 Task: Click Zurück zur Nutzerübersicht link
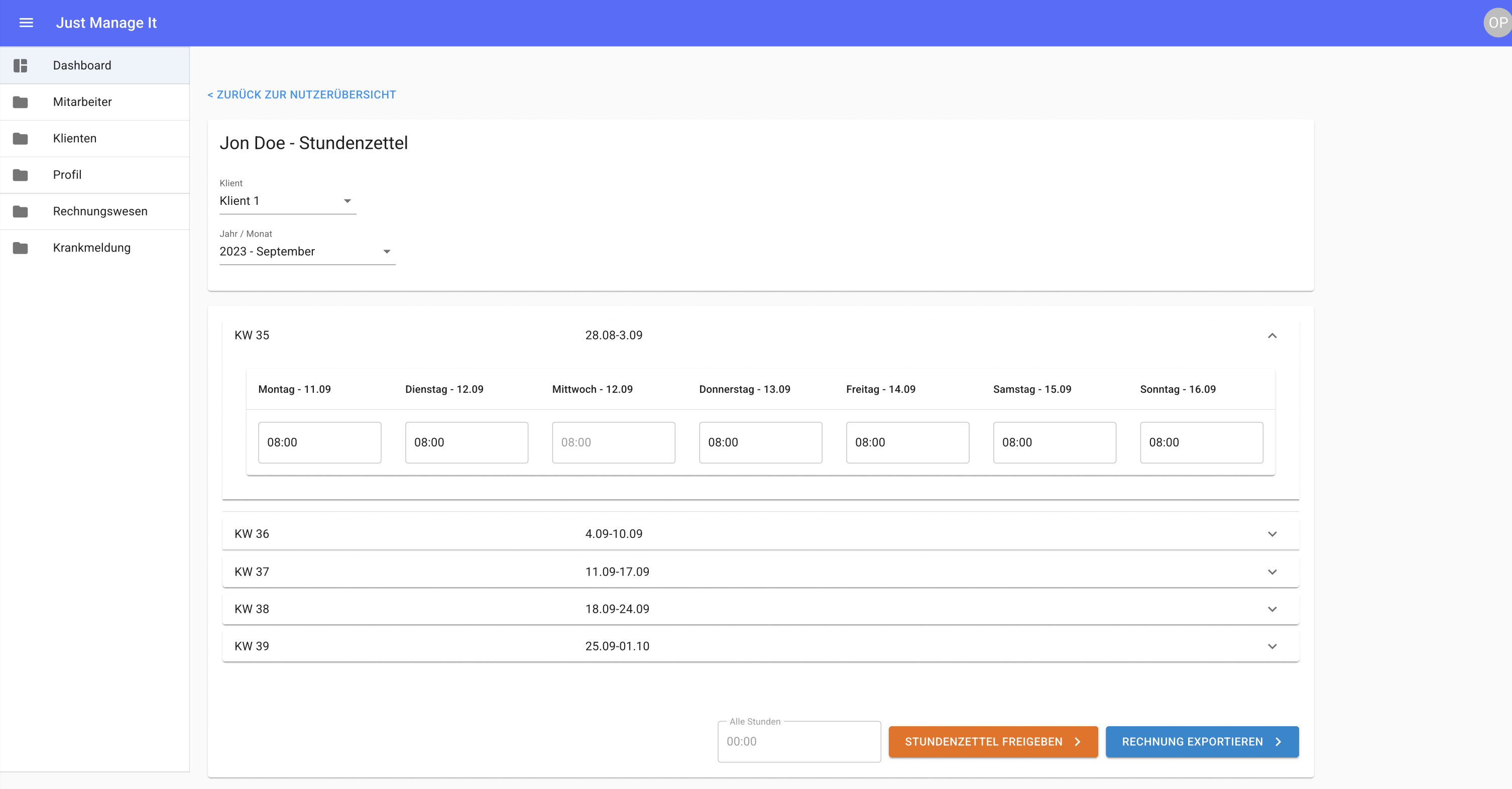click(x=302, y=94)
